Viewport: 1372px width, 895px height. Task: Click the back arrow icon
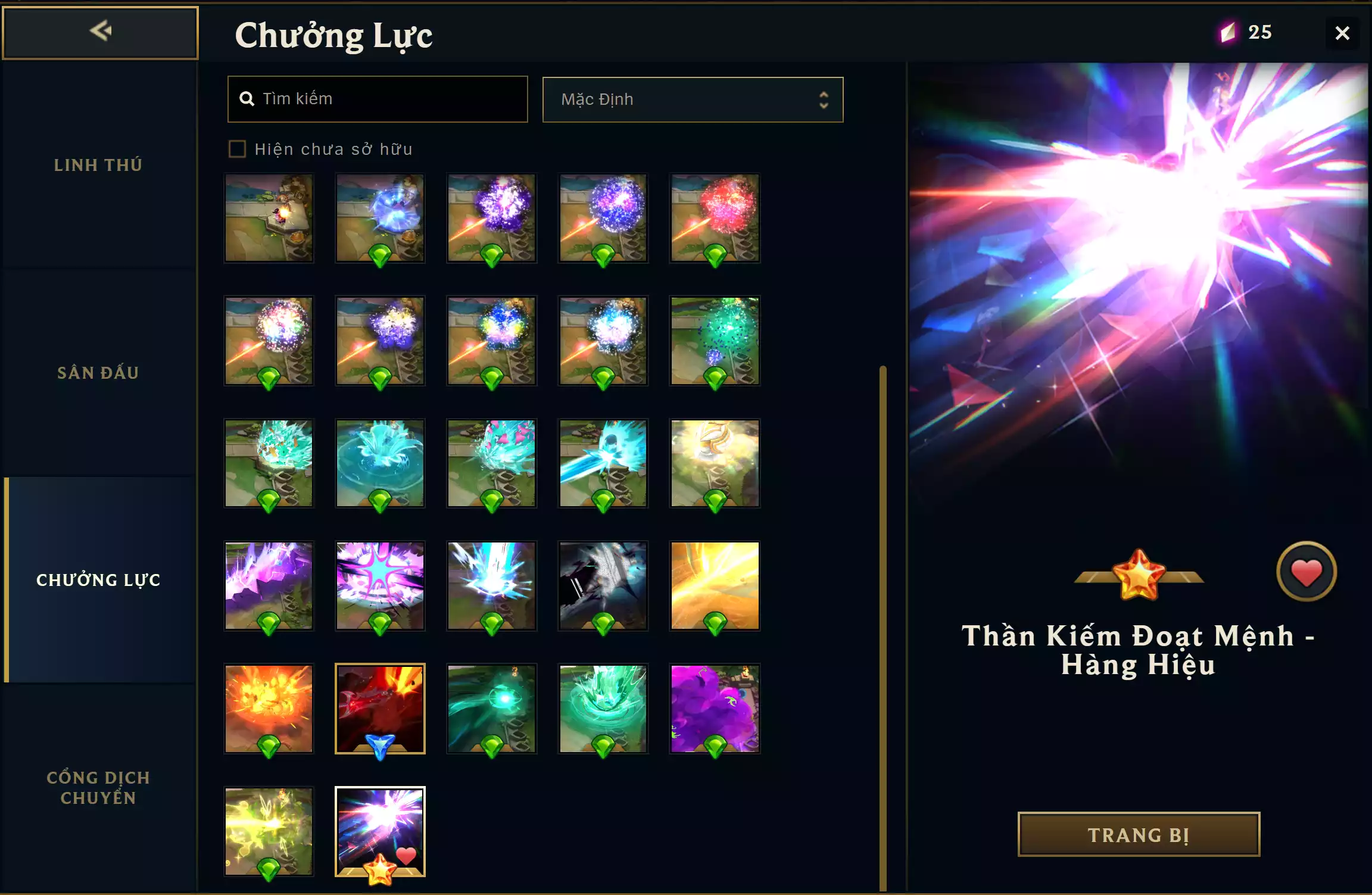pos(101,31)
